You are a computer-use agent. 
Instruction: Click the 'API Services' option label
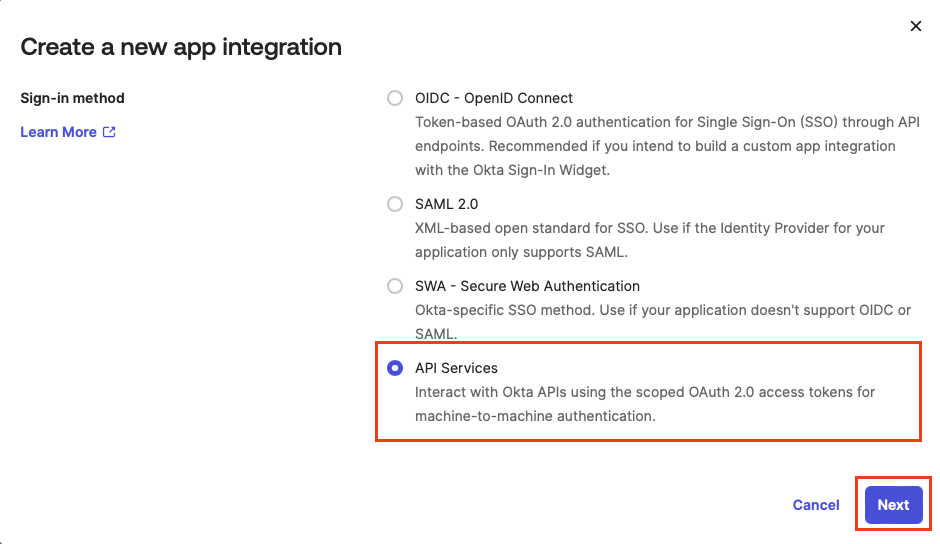tap(456, 368)
